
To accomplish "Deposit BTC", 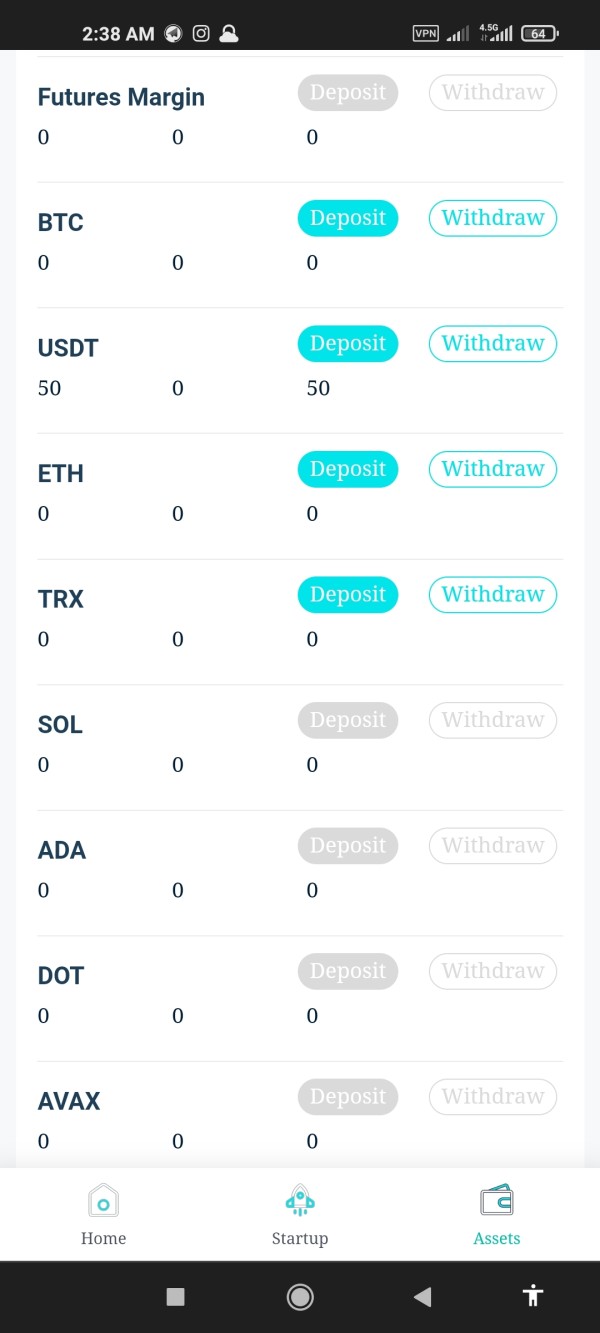I will [x=348, y=218].
